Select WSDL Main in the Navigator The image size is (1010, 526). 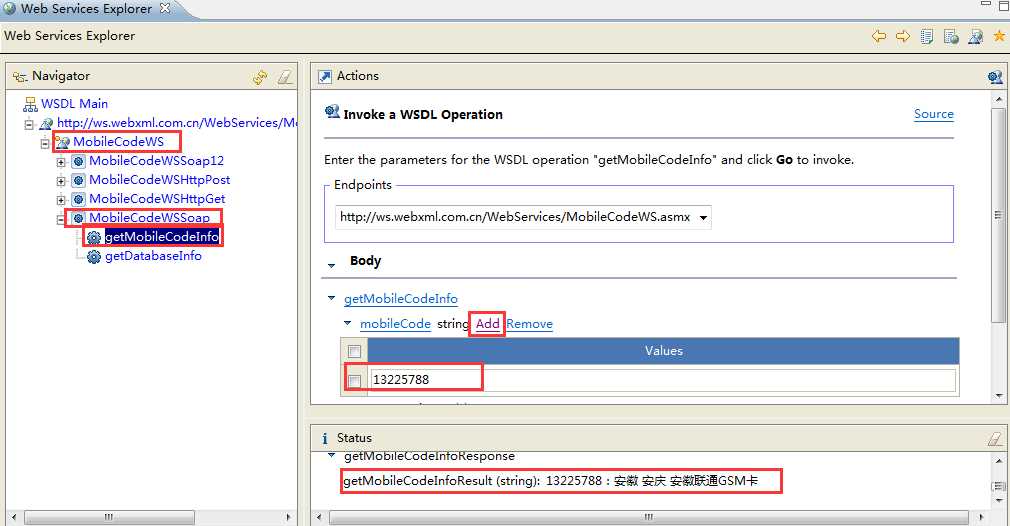point(74,104)
